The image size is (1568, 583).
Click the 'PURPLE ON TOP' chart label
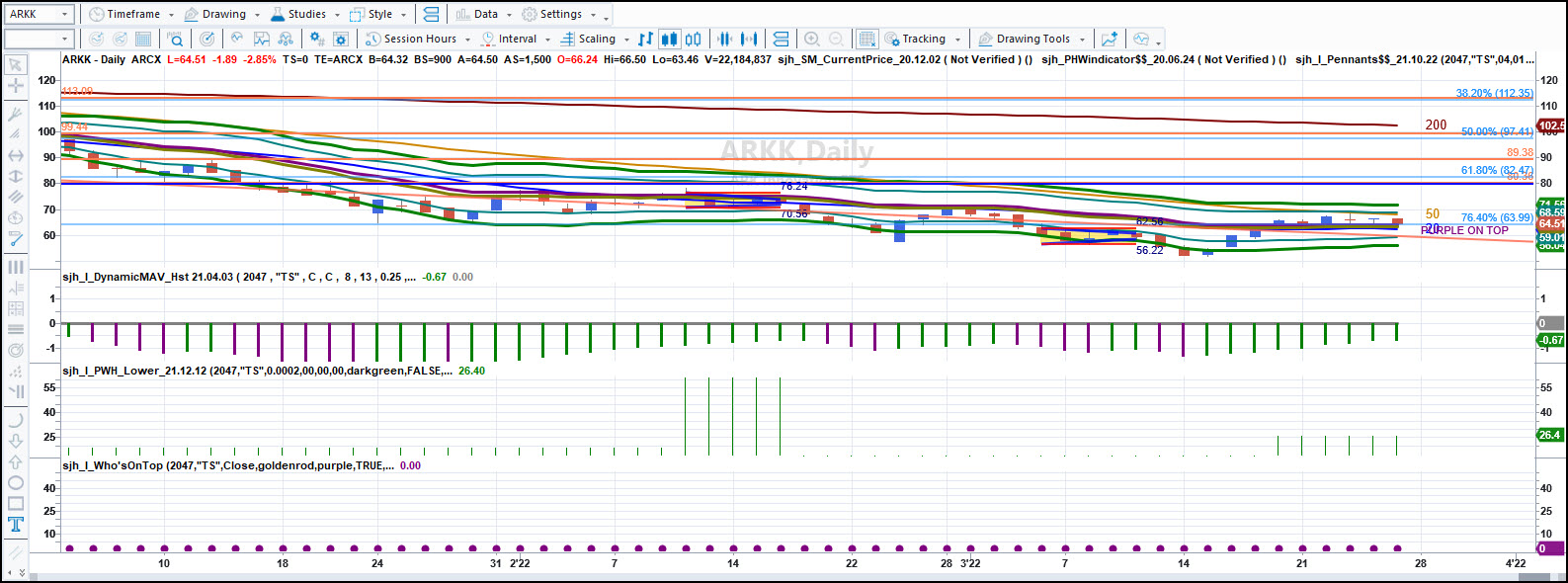tap(1464, 230)
